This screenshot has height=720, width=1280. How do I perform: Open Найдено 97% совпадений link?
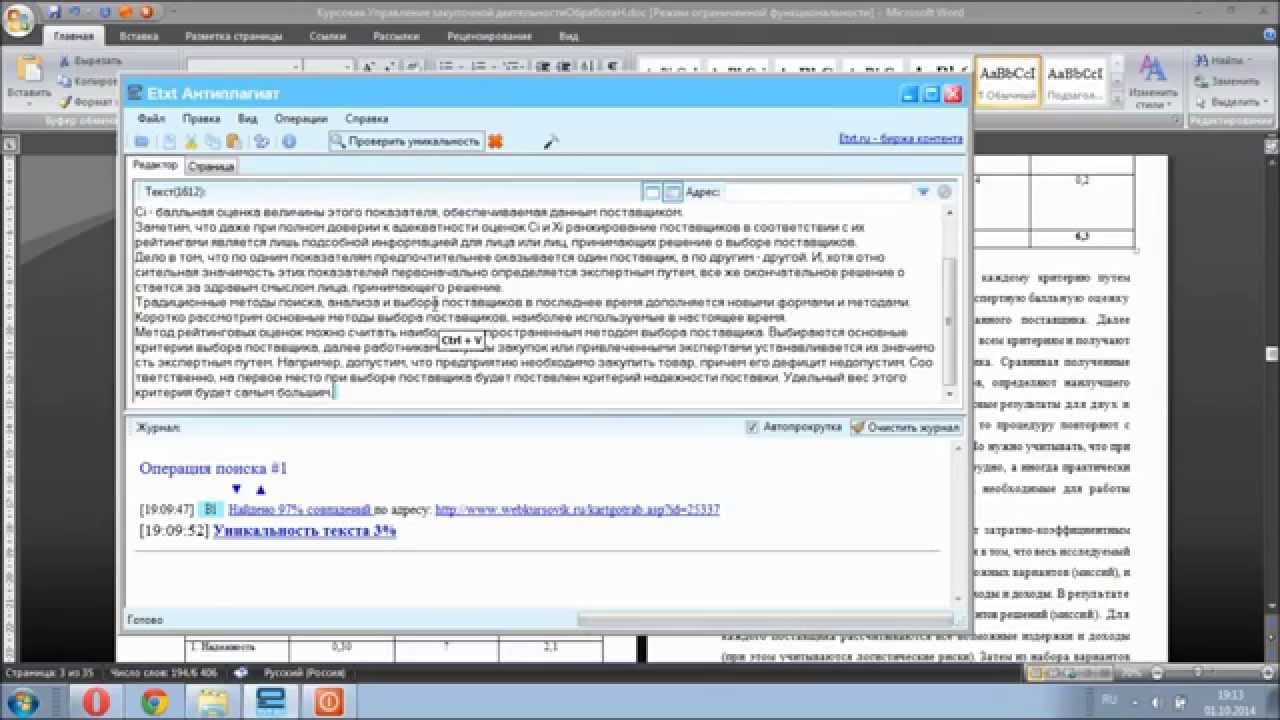point(300,509)
